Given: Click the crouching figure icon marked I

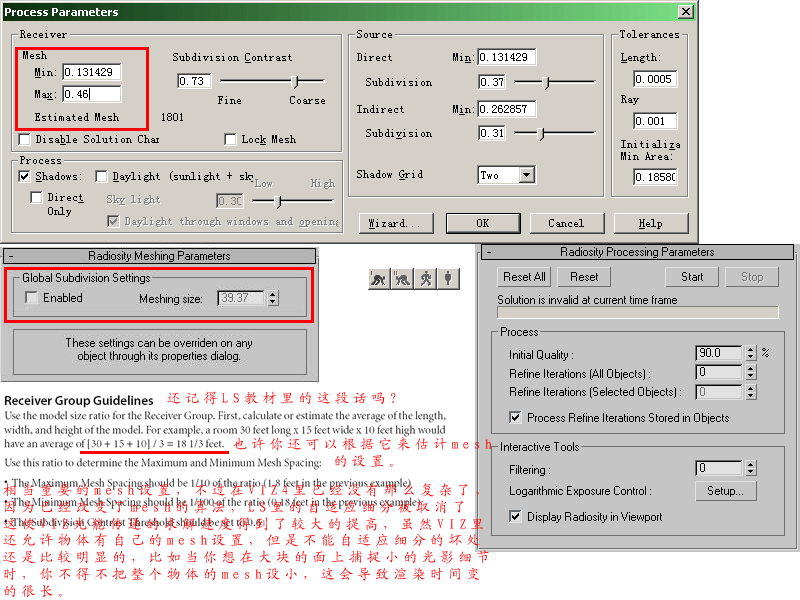Looking at the screenshot, I should [379, 279].
